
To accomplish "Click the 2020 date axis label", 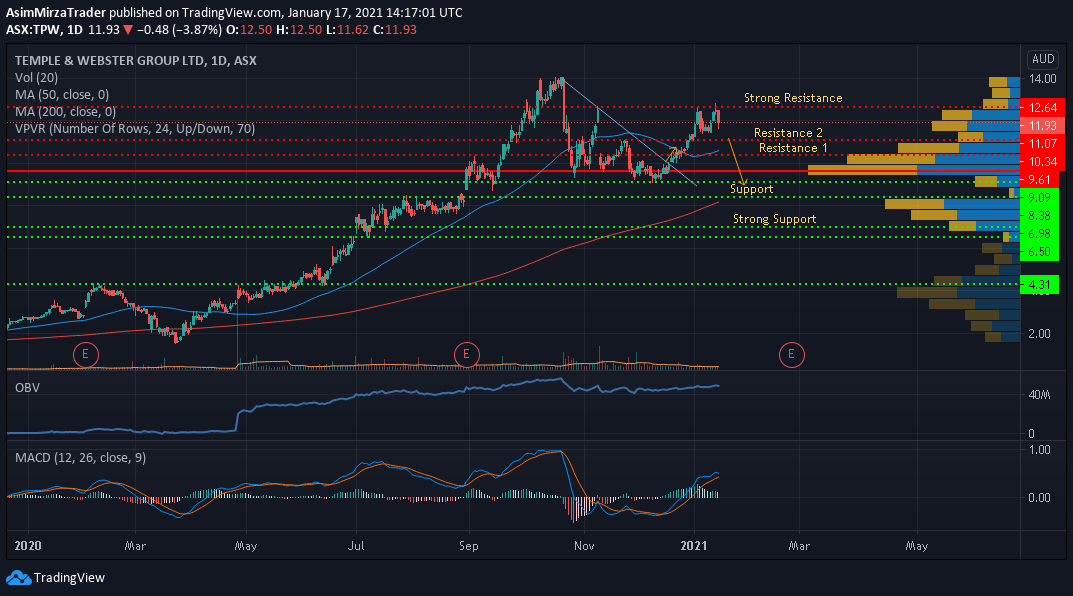I will click(x=28, y=546).
